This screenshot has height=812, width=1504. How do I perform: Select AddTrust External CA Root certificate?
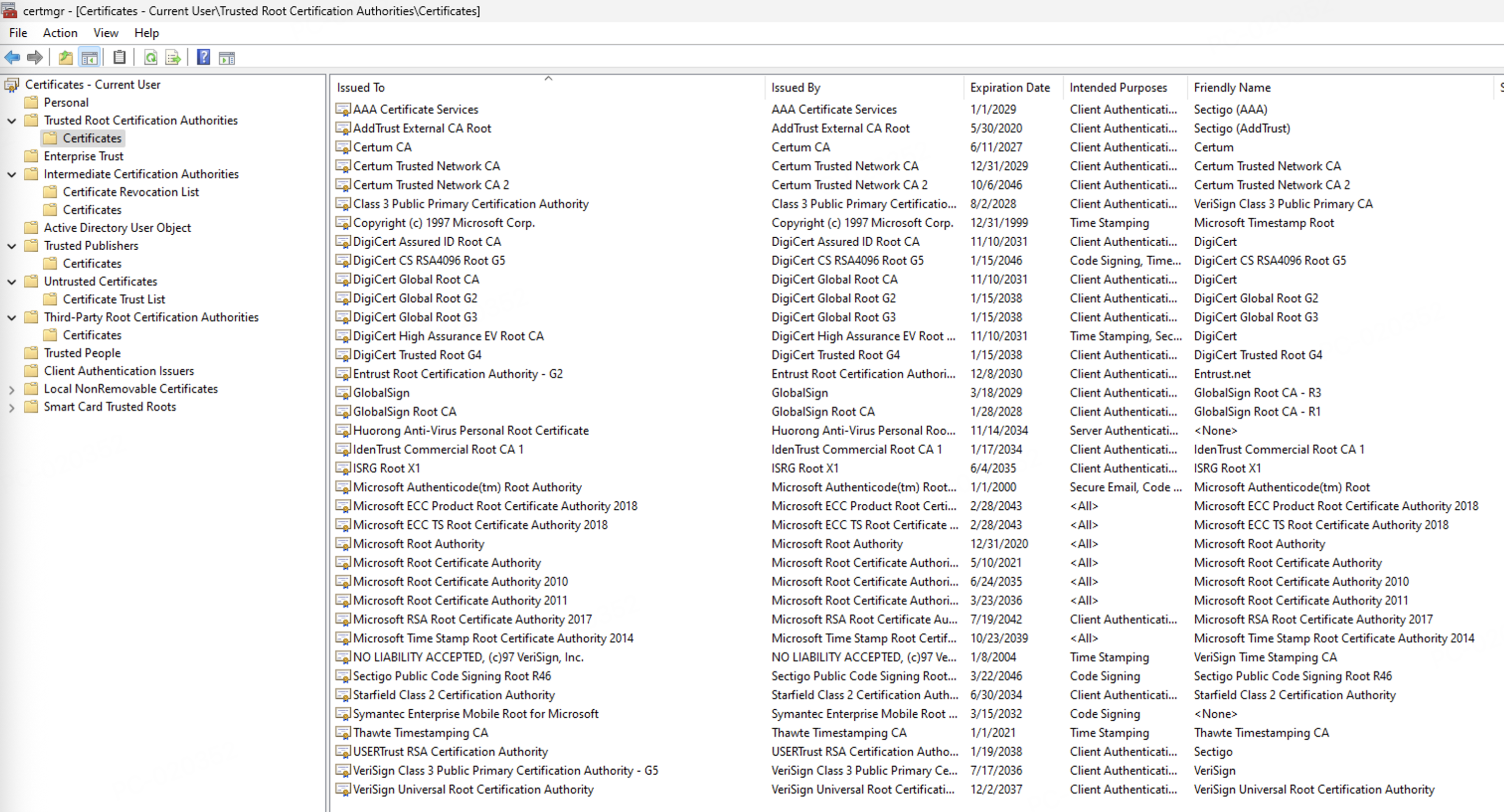[x=422, y=128]
